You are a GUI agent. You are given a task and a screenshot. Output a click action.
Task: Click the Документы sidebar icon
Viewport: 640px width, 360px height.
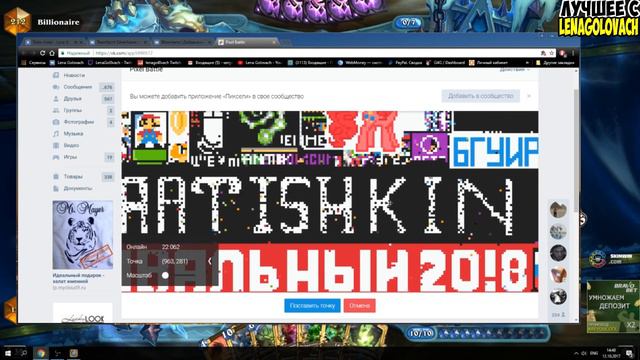[56, 189]
